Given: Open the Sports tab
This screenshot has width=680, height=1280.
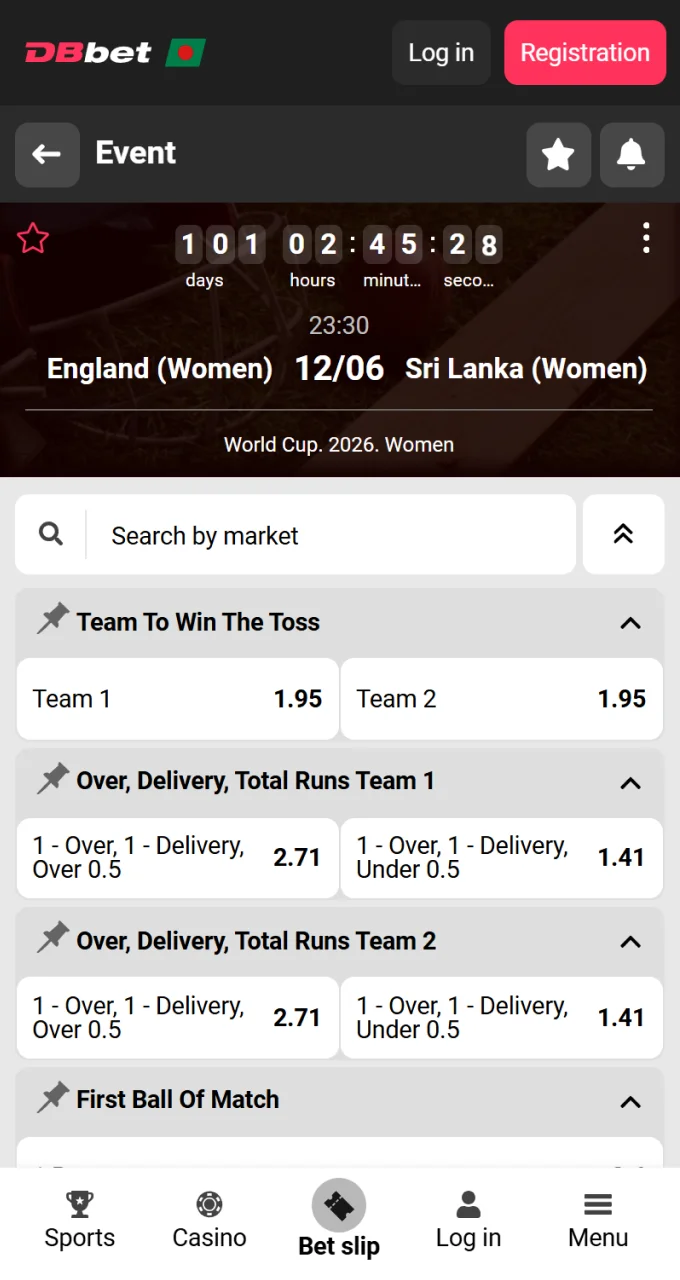Looking at the screenshot, I should pos(80,1221).
